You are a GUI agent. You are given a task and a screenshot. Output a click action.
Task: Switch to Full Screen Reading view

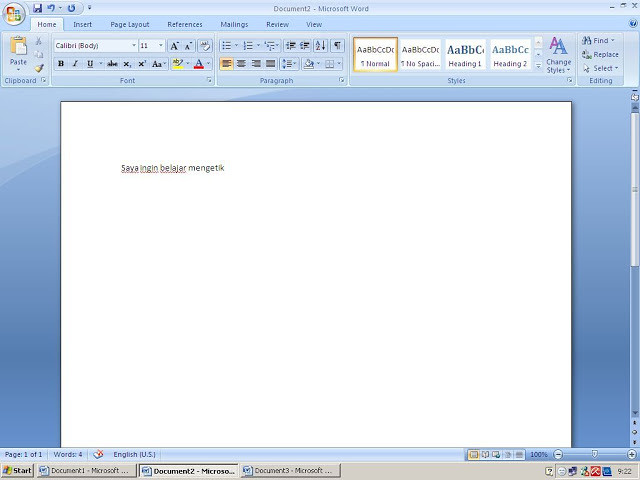click(485, 454)
